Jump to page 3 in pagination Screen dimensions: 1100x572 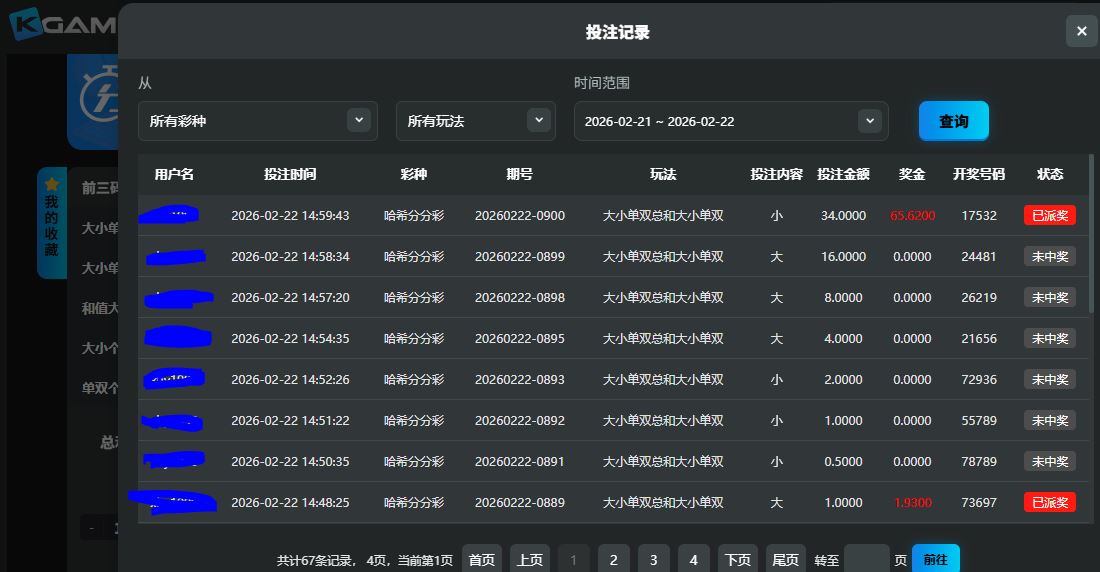(x=653, y=559)
